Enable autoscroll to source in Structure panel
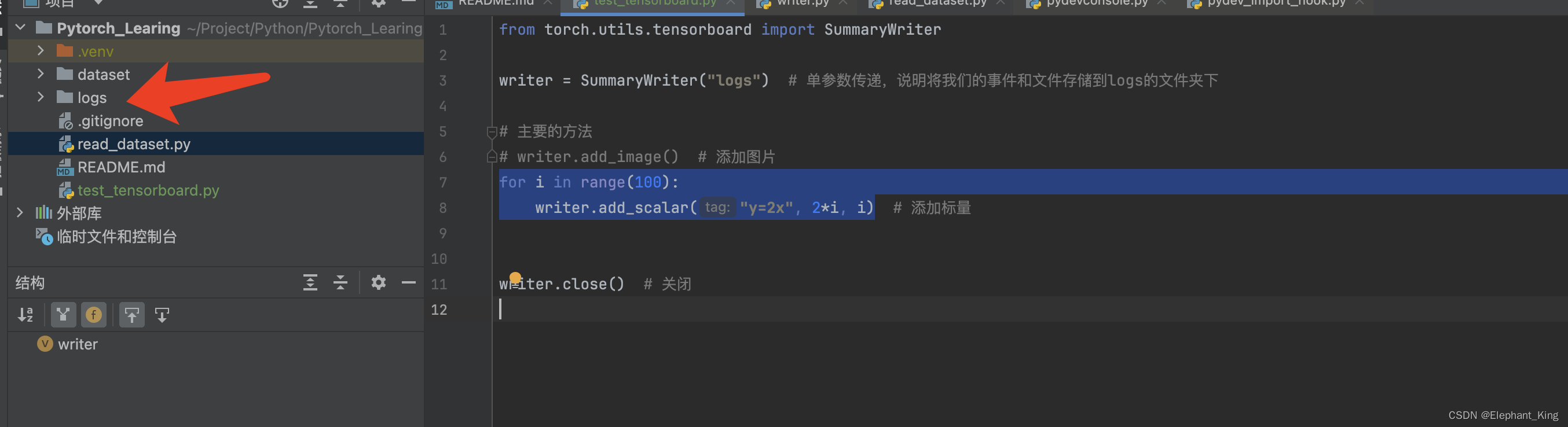The image size is (1568, 427). click(131, 315)
